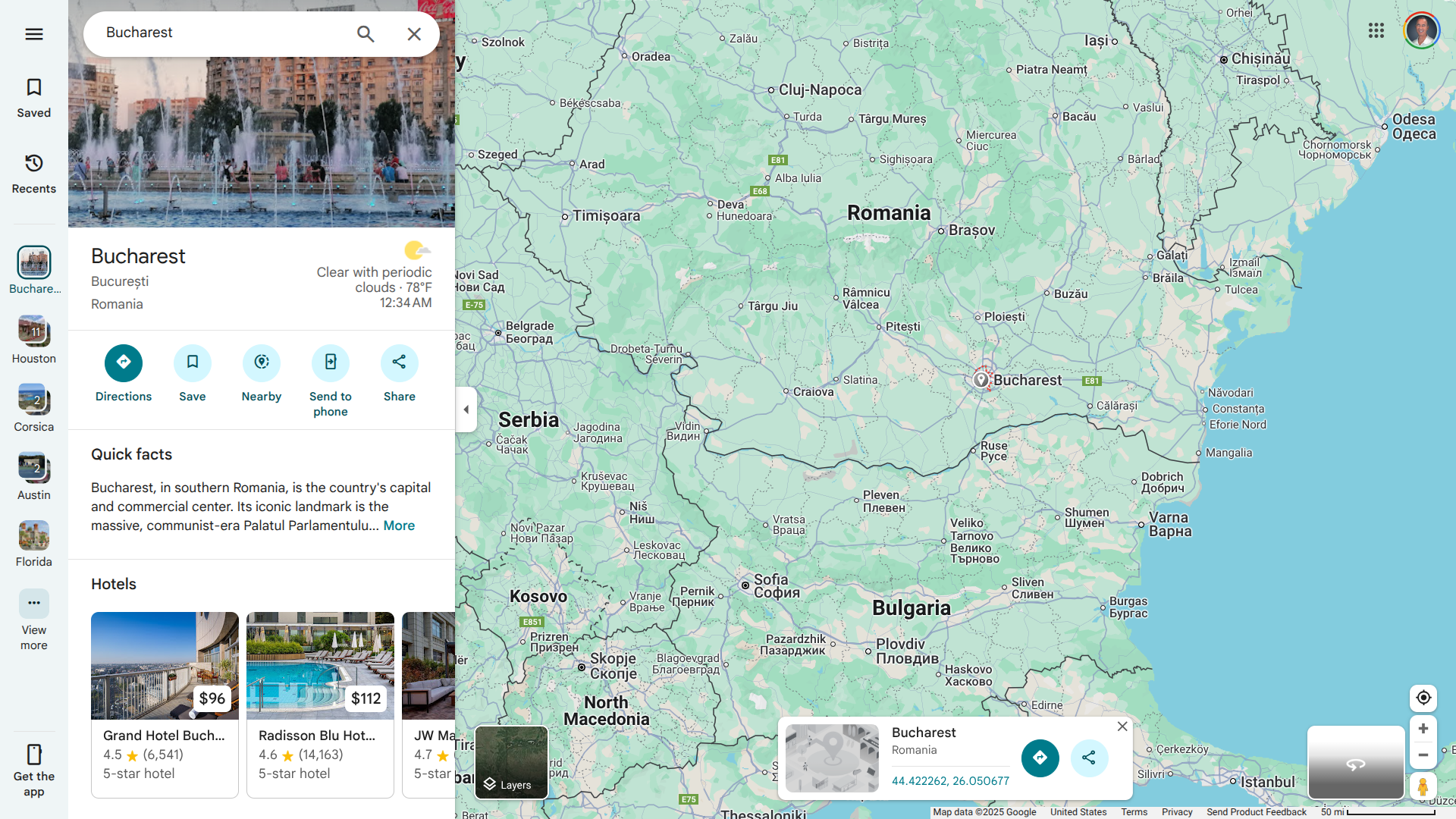1456x819 pixels.
Task: Open the hamburger main menu
Action: coord(33,34)
